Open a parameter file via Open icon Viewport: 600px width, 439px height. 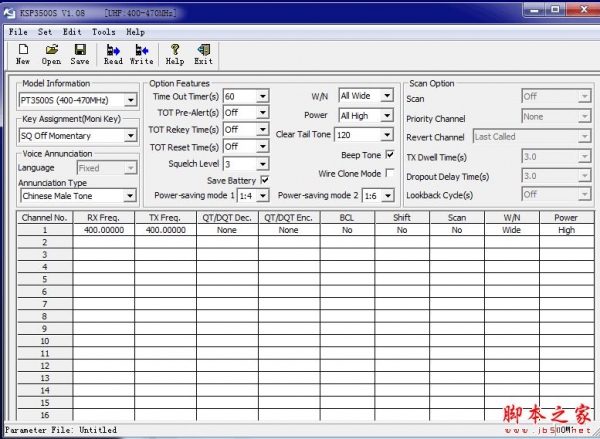[51, 54]
